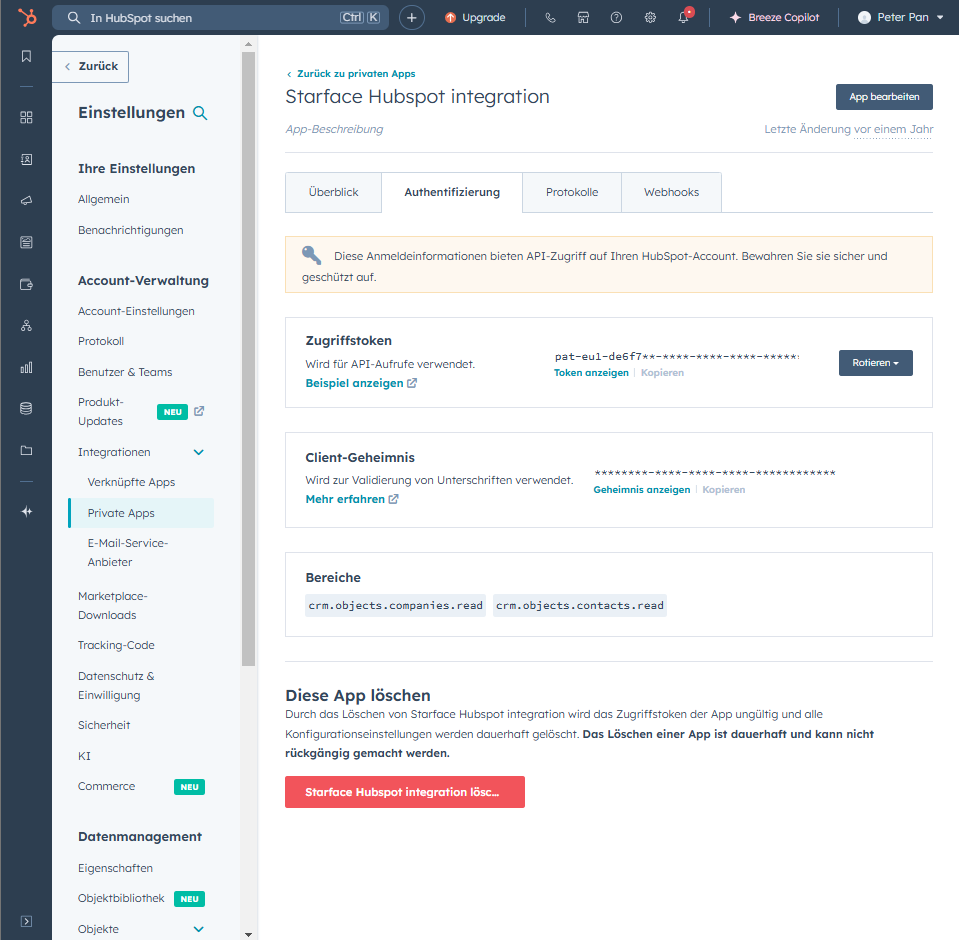Click the App bearbeiten button

coord(884,97)
